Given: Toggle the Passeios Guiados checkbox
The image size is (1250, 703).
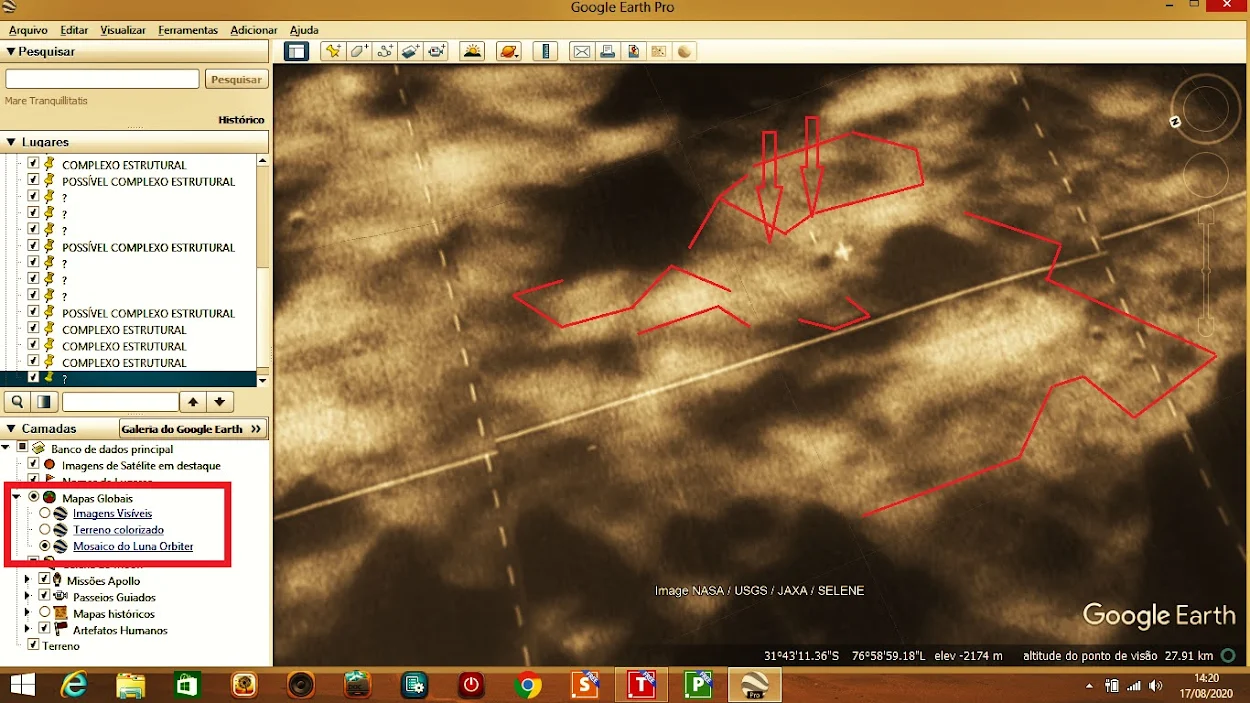Looking at the screenshot, I should tap(44, 596).
